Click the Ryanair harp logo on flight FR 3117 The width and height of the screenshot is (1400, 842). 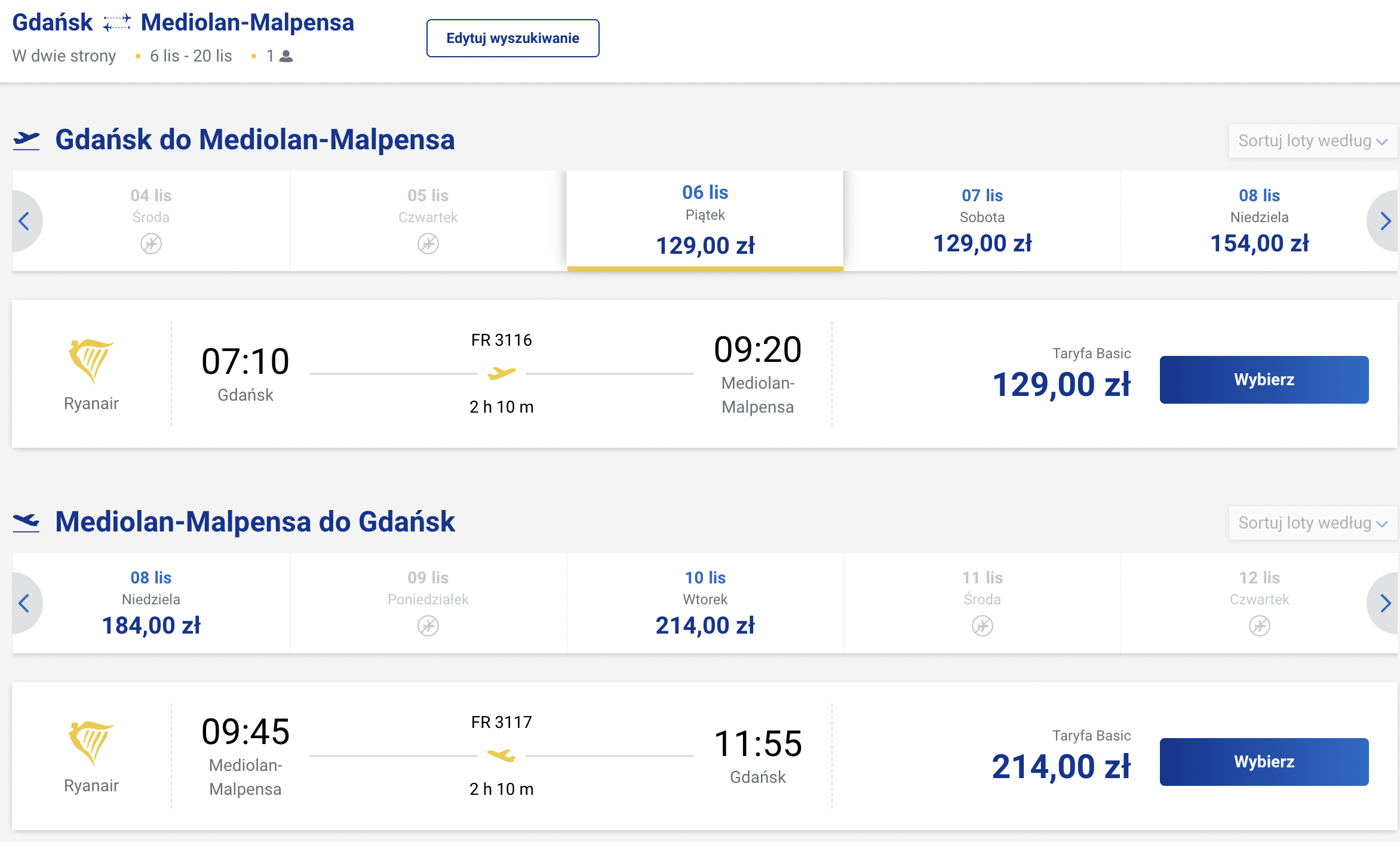pos(91,743)
